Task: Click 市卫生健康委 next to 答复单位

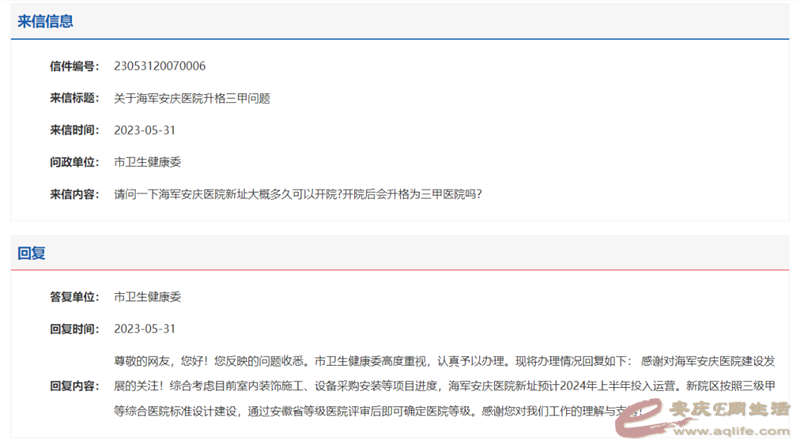Action: [x=147, y=297]
